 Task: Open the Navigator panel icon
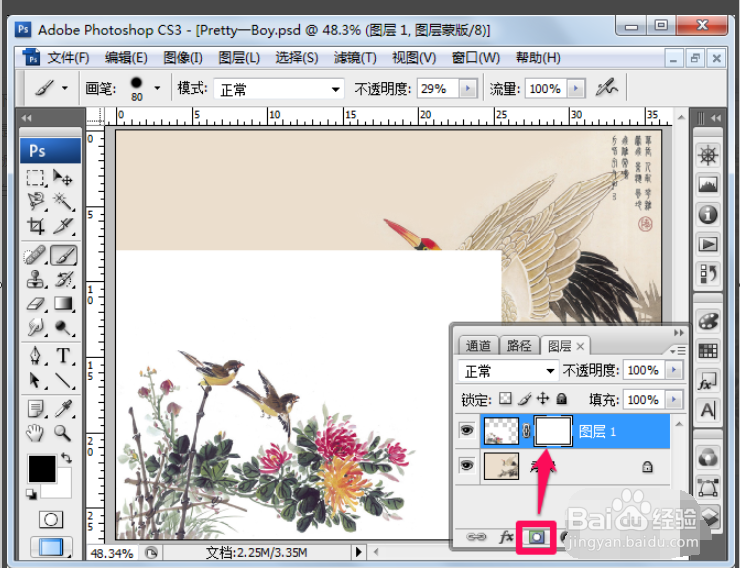click(x=708, y=155)
